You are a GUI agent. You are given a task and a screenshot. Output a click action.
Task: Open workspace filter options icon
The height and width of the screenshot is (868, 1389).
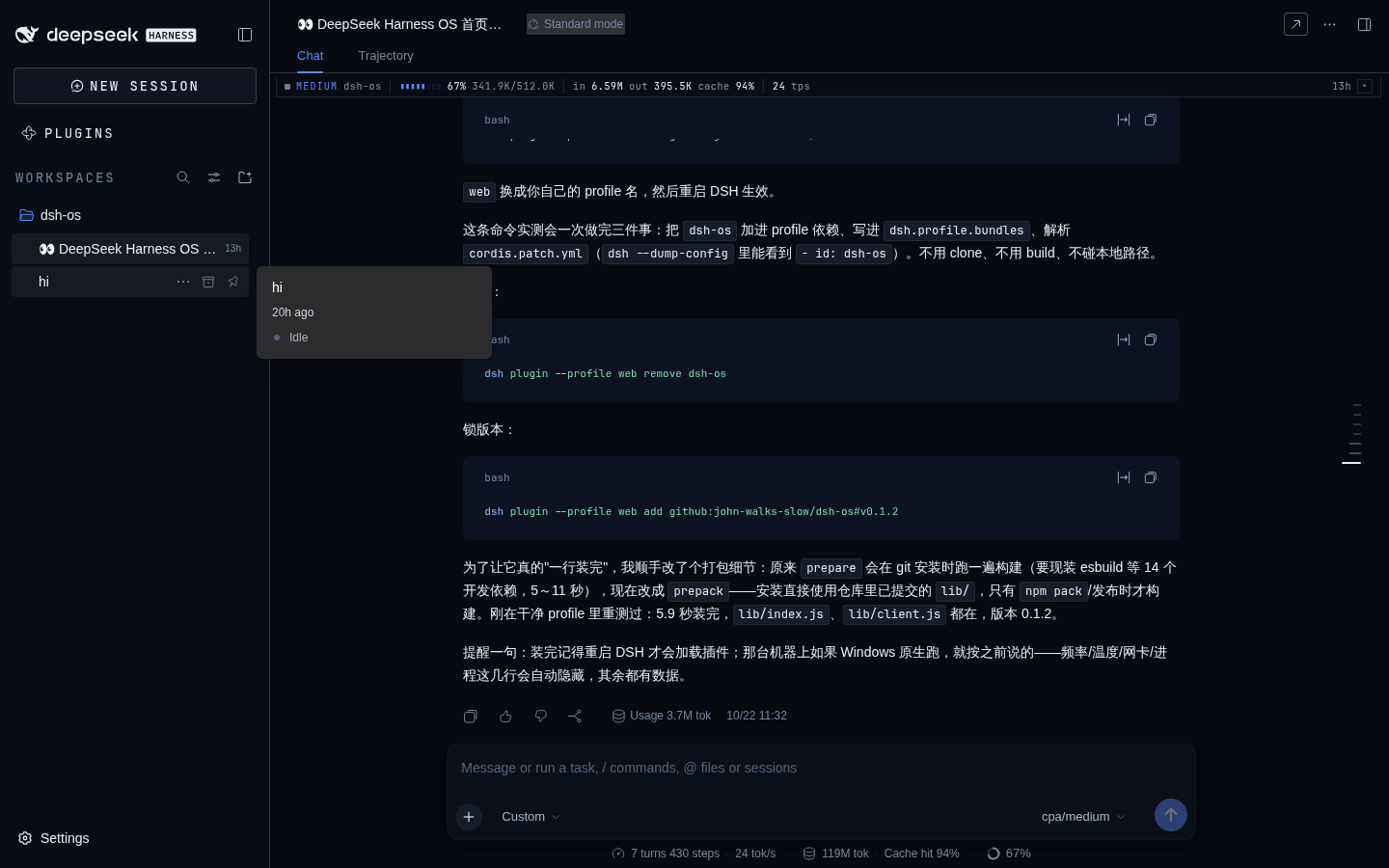pos(214,177)
